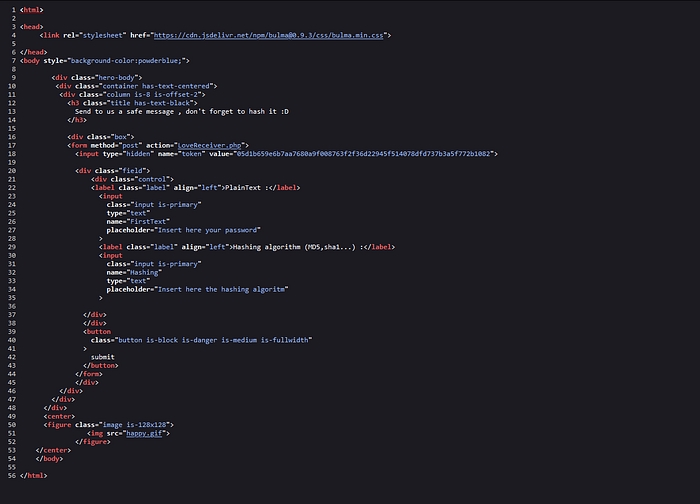This screenshot has height=504, width=700.
Task: Click the "Insert here your password" placeholder value
Action: click(x=216, y=229)
